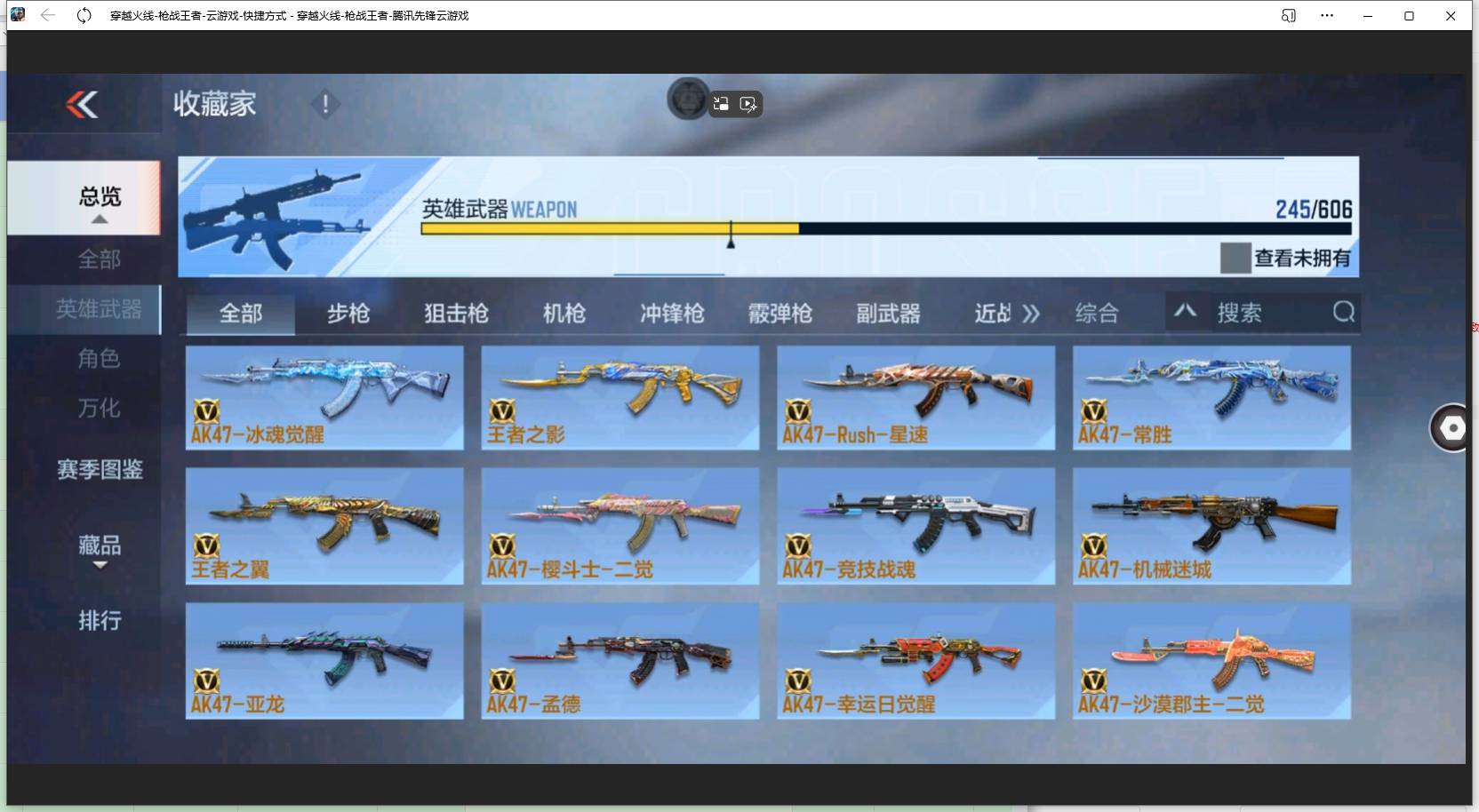Switch to the 狙击枪 tab
This screenshot has width=1479, height=812.
[456, 314]
